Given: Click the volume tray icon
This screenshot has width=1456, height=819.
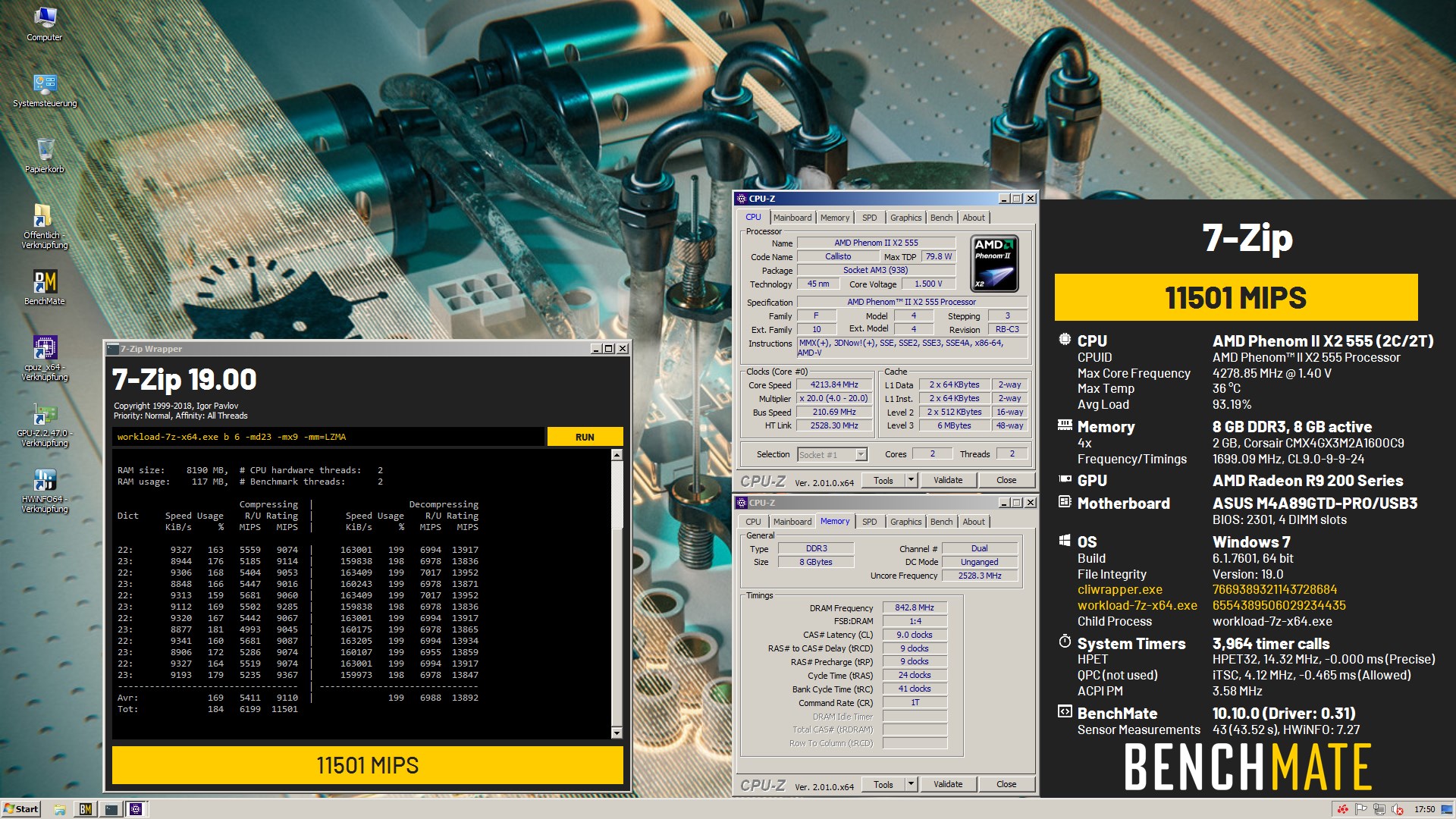Looking at the screenshot, I should pyautogui.click(x=1398, y=809).
